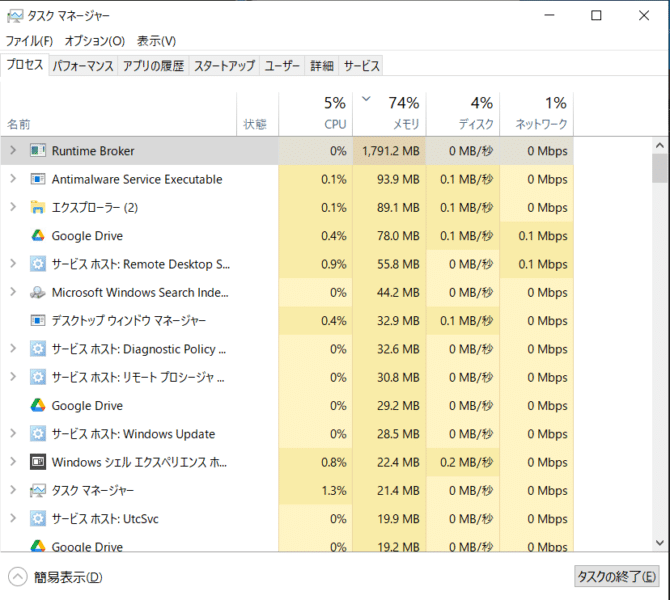
Task: Switch to the パフォーマンス tab
Action: pos(83,66)
